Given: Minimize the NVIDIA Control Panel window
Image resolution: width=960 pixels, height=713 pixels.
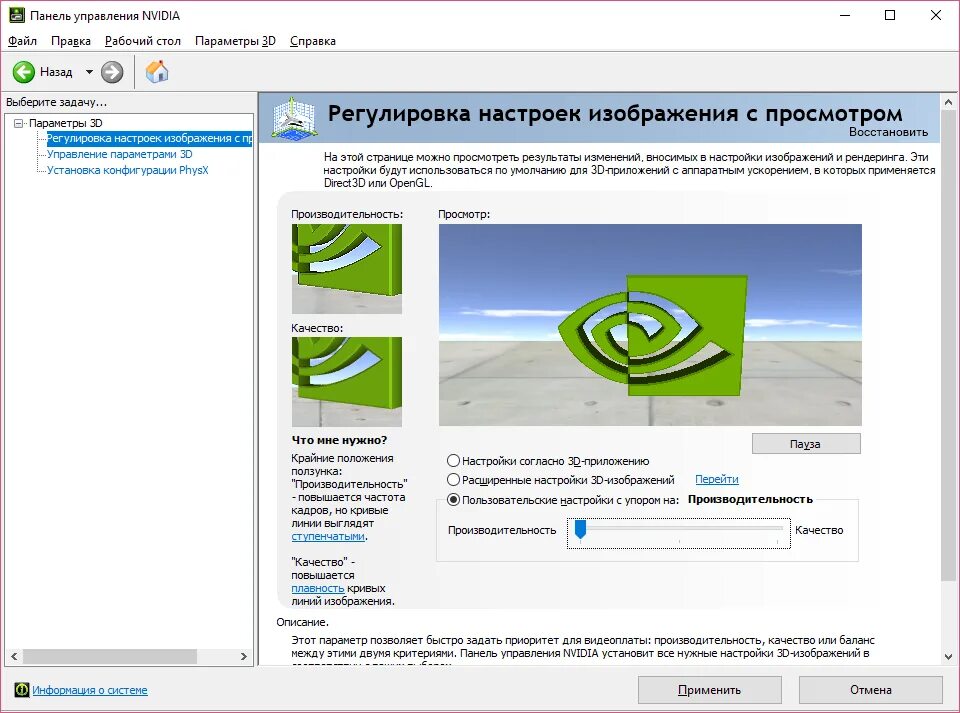Looking at the screenshot, I should pyautogui.click(x=846, y=15).
